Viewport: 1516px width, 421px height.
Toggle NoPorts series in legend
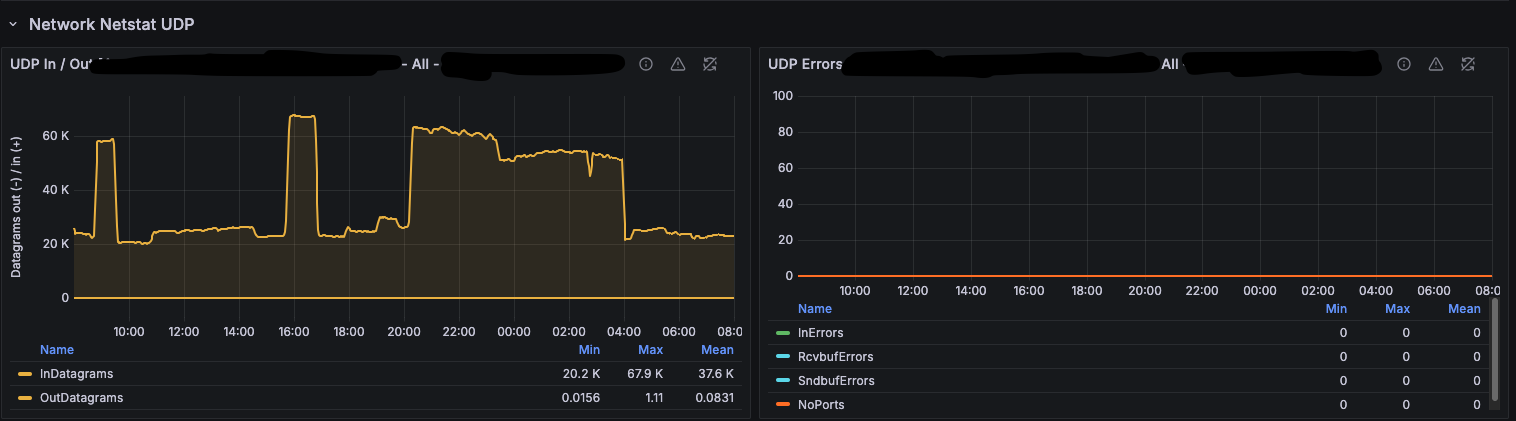coord(821,405)
